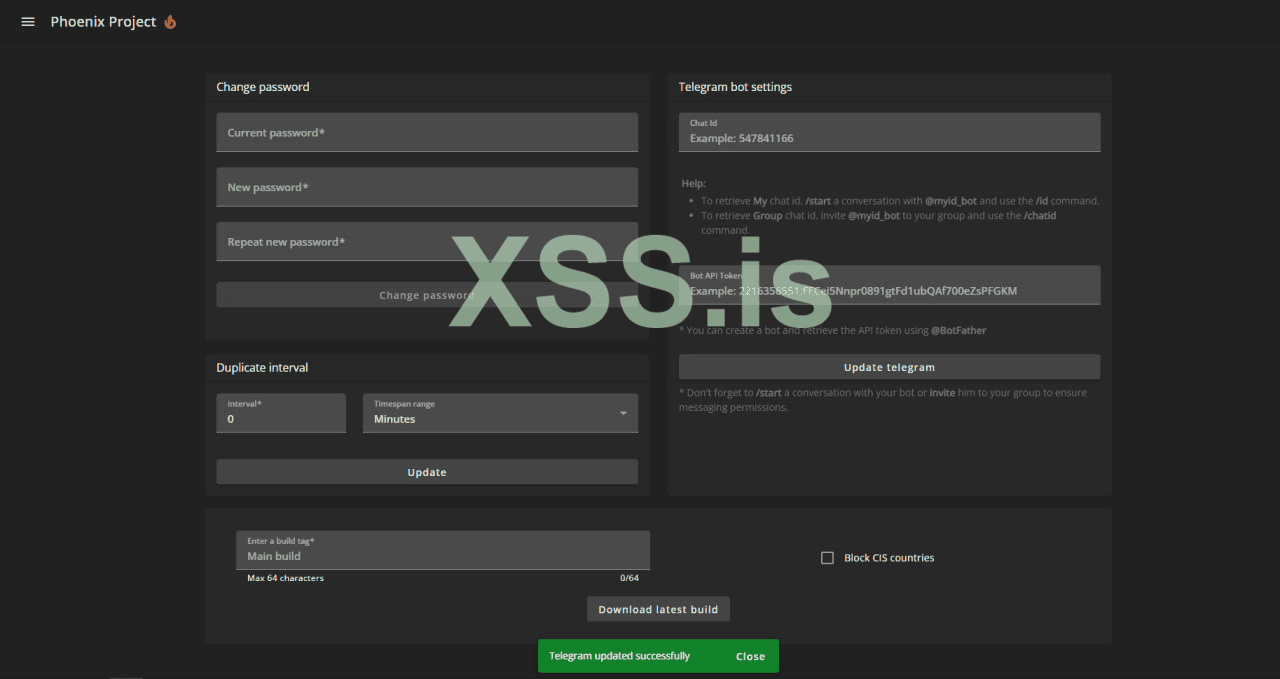Focus the Interval number field
Screen dimensions: 1280x679
pyautogui.click(x=281, y=413)
